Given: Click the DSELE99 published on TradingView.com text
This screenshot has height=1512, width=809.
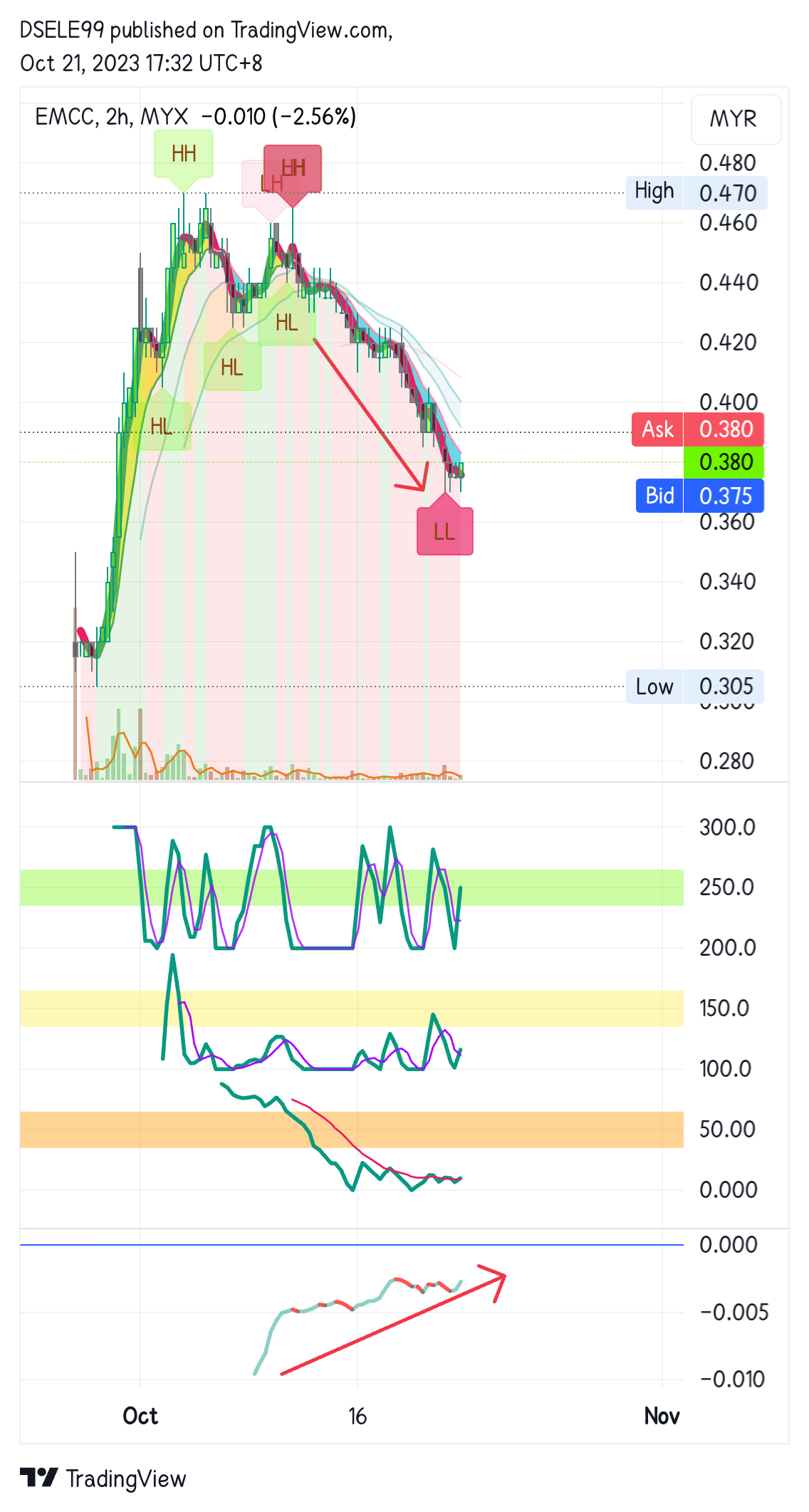Looking at the screenshot, I should click(x=207, y=30).
